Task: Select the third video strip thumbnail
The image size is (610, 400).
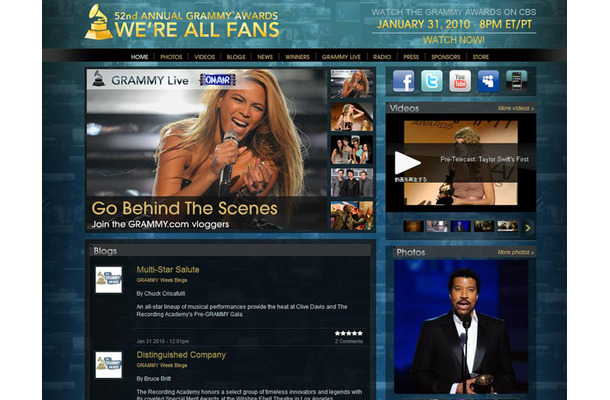Action: (x=461, y=226)
